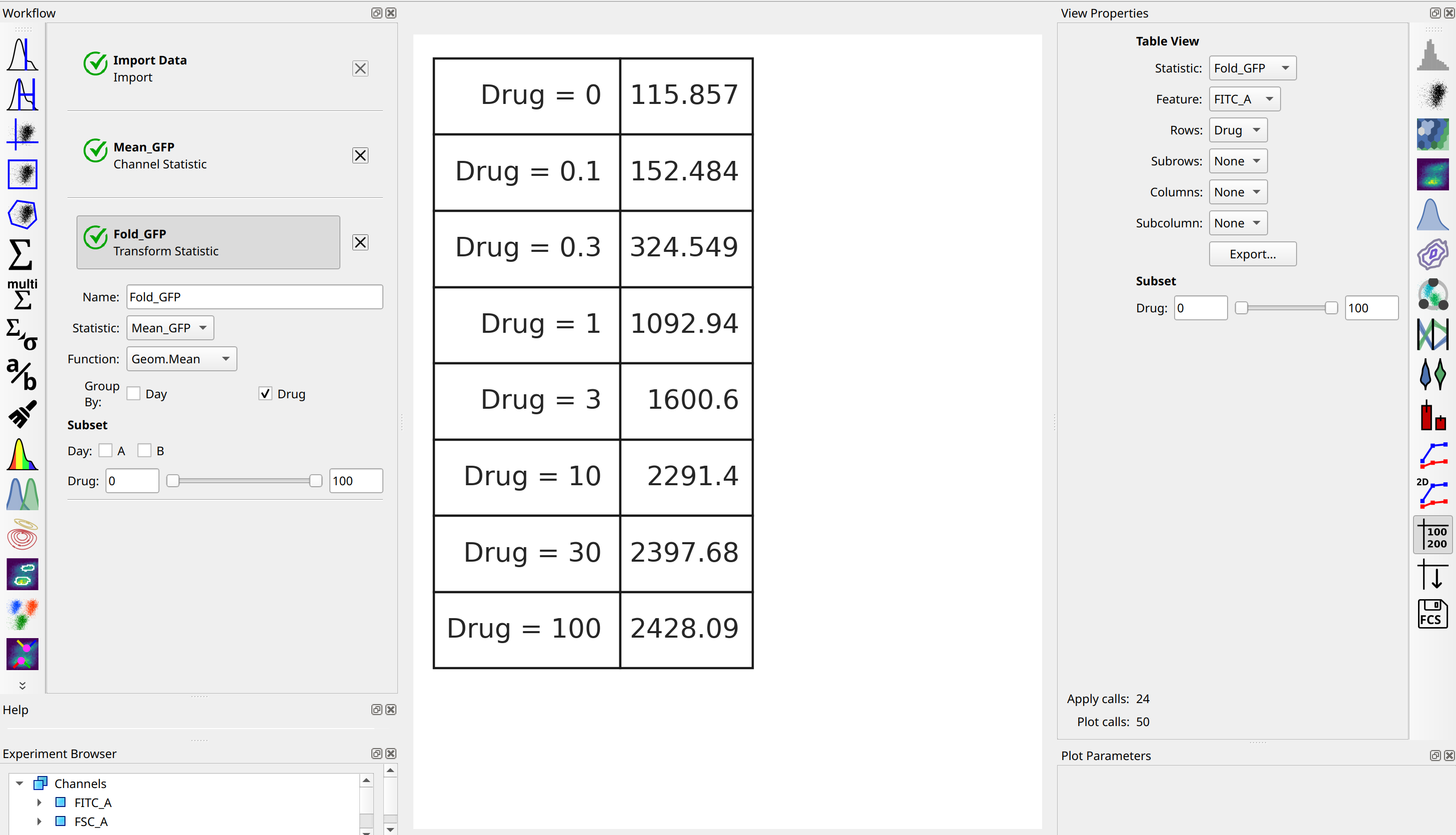The image size is (1456, 835).
Task: Click the Export FCS icon
Action: coord(1433,614)
